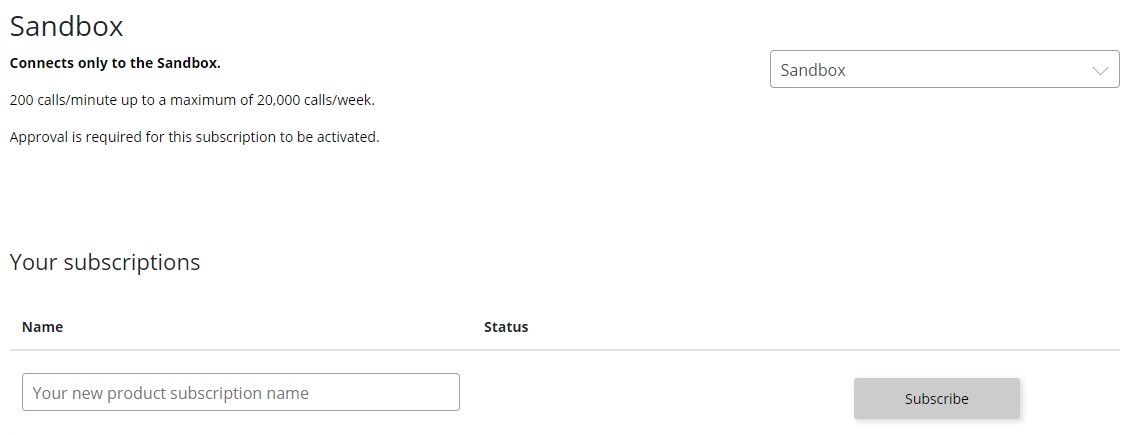Click the divider line under the table headers
Image resolution: width=1137 pixels, height=435 pixels.
(565, 350)
